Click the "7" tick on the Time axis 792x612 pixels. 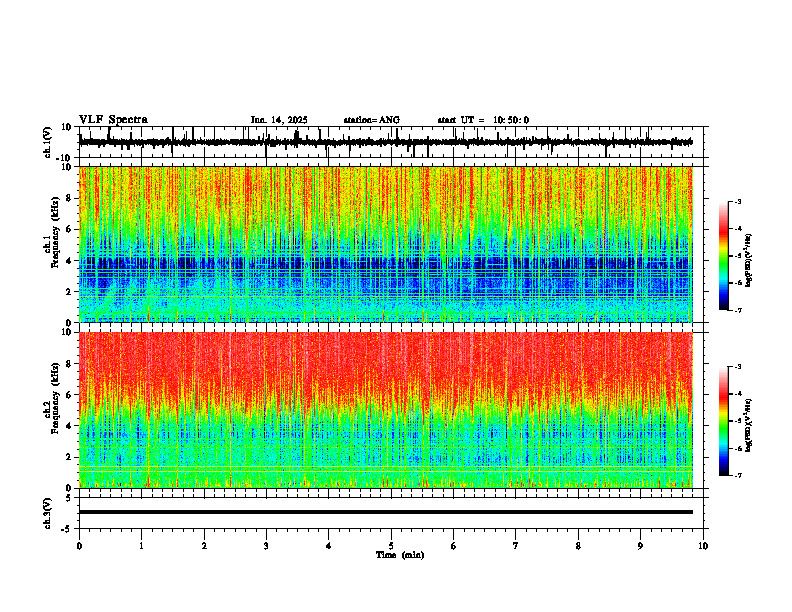(516, 546)
